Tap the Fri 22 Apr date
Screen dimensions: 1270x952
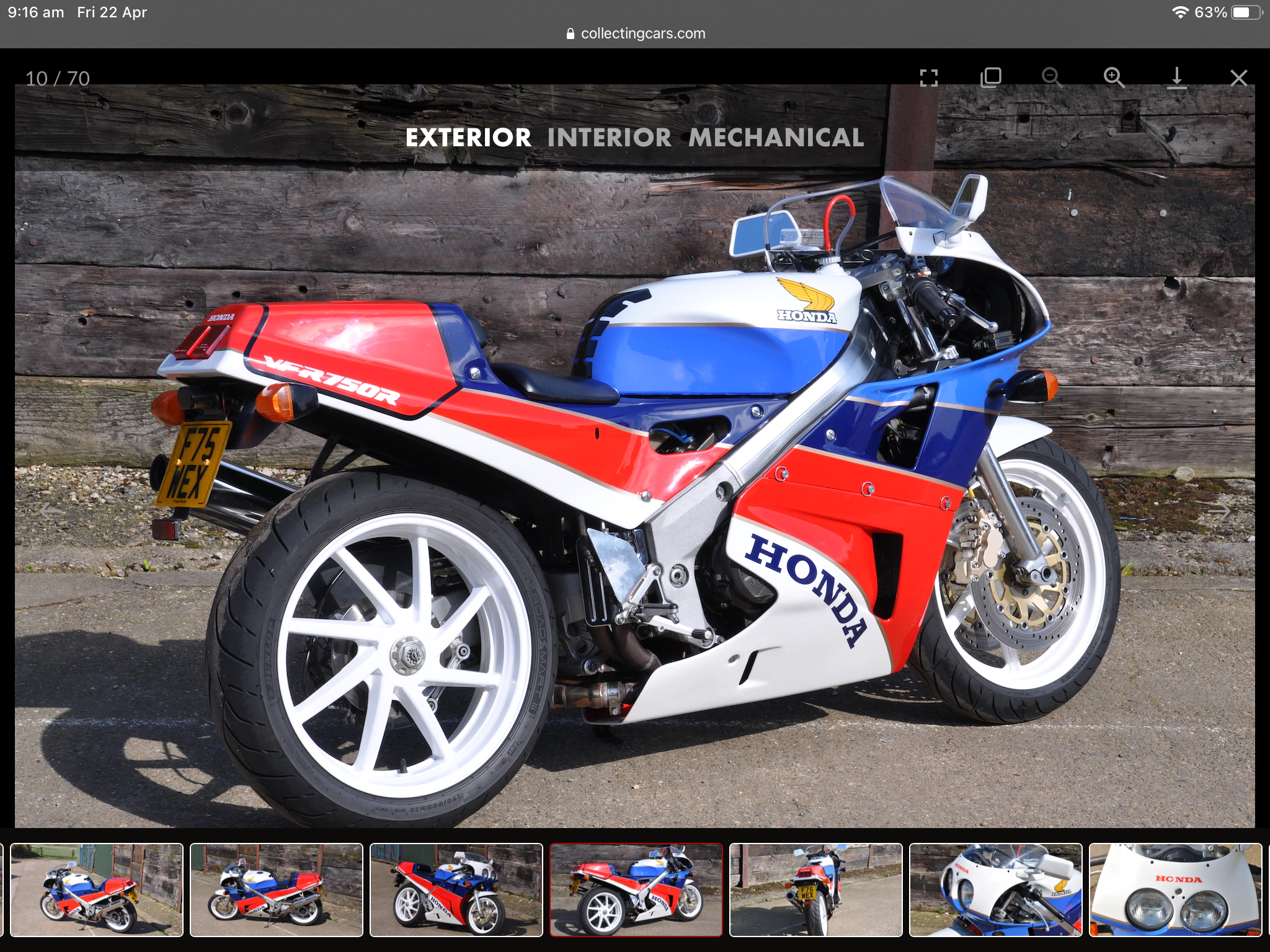(112, 12)
